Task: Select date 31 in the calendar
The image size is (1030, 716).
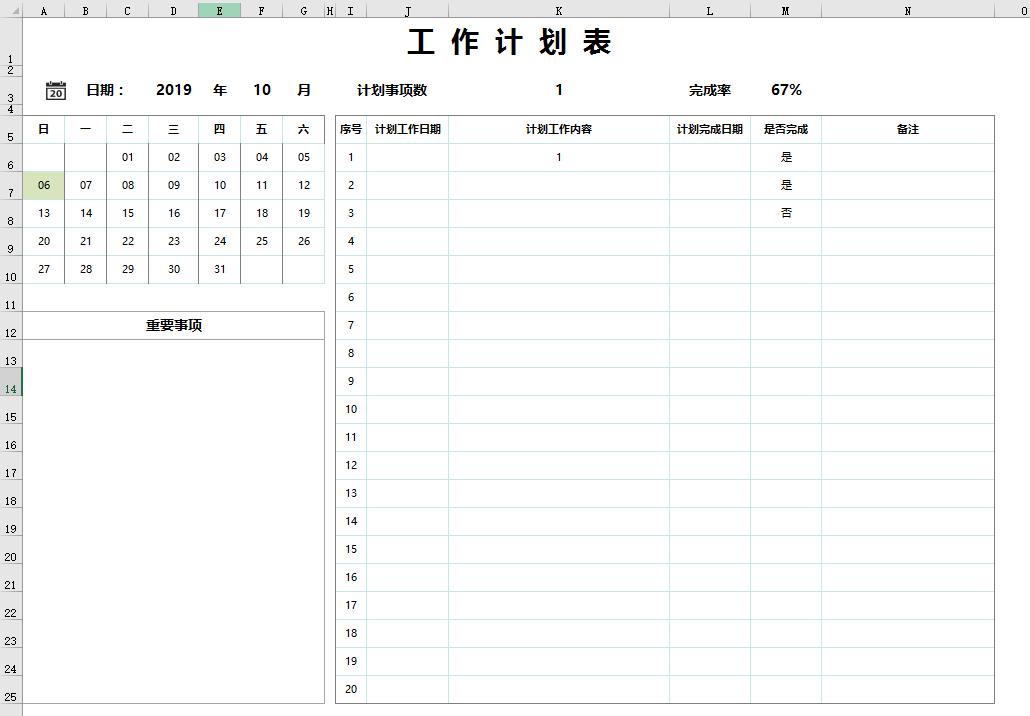Action: 219,269
